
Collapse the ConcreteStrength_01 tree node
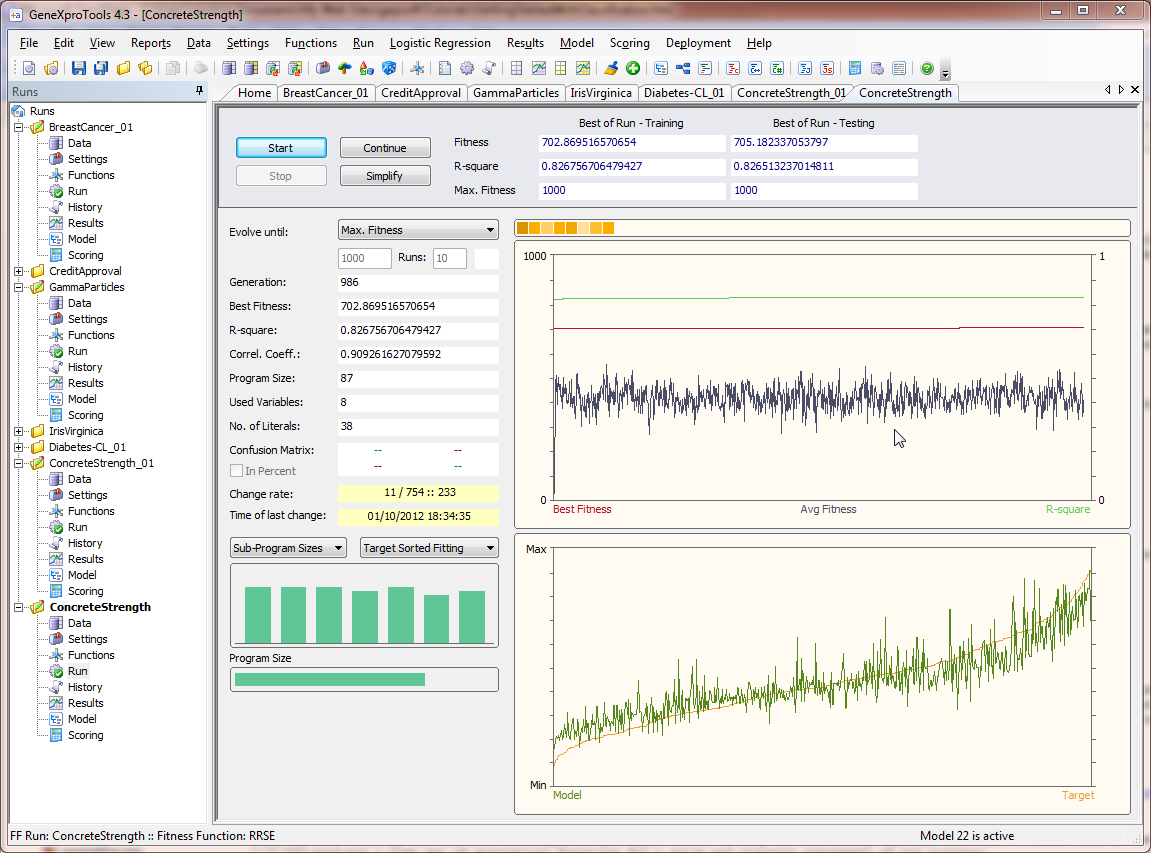click(x=18, y=463)
